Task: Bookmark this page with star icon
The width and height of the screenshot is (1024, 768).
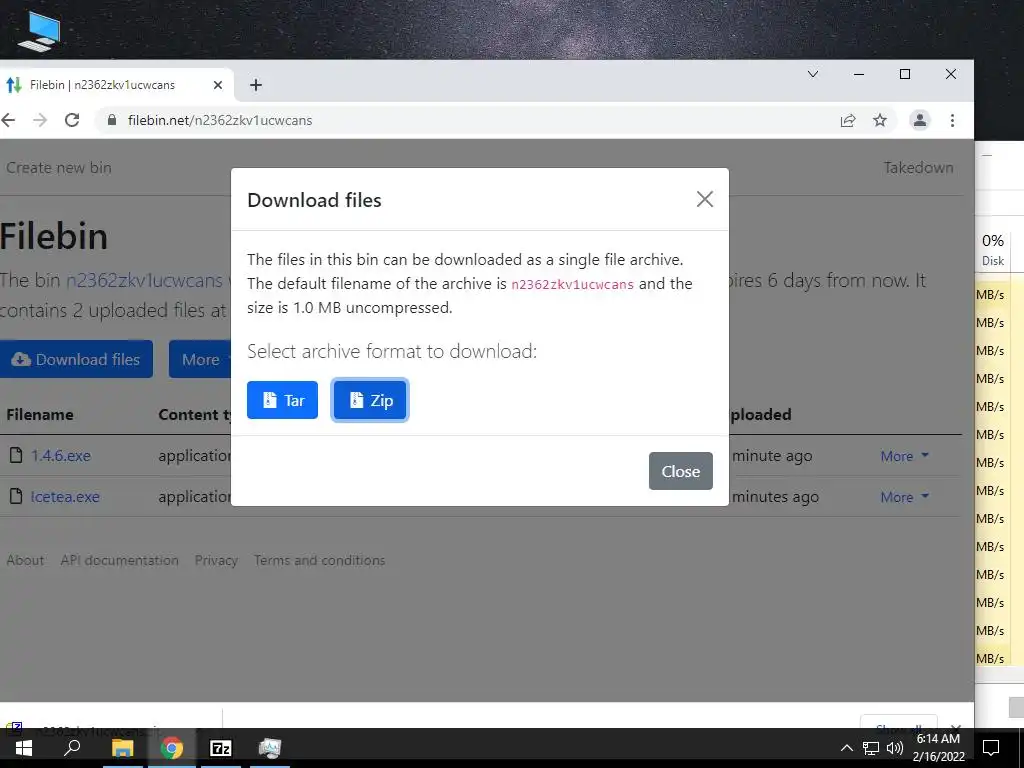Action: click(880, 120)
